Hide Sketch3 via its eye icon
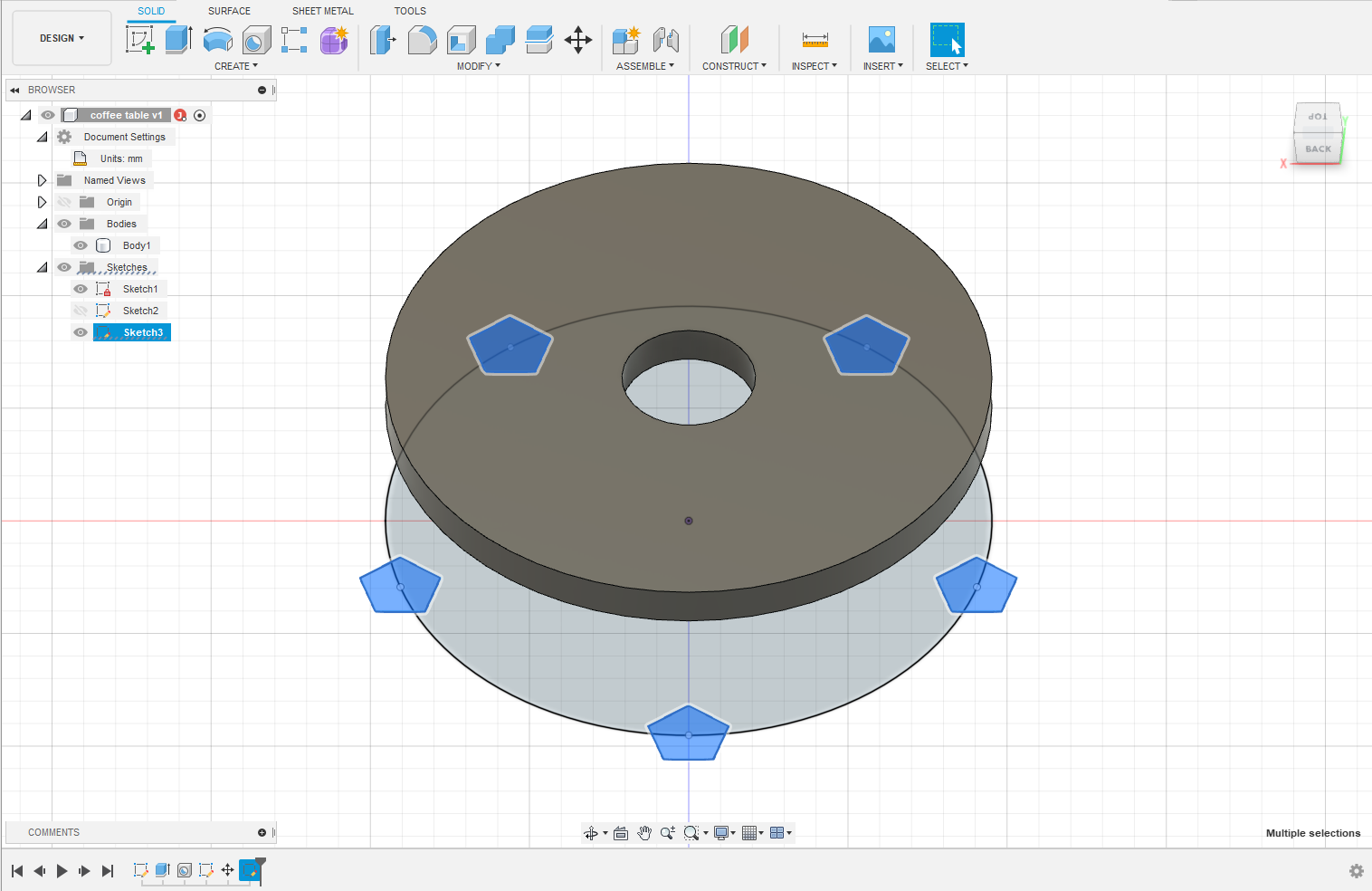Viewport: 1372px width, 891px height. coord(81,332)
